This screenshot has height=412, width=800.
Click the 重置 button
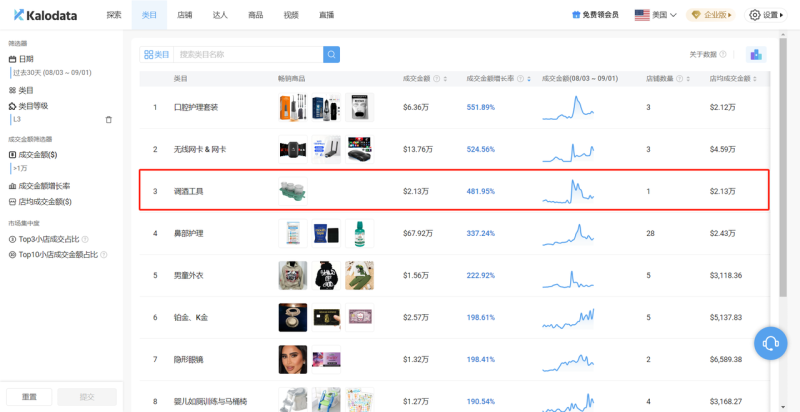[29, 397]
